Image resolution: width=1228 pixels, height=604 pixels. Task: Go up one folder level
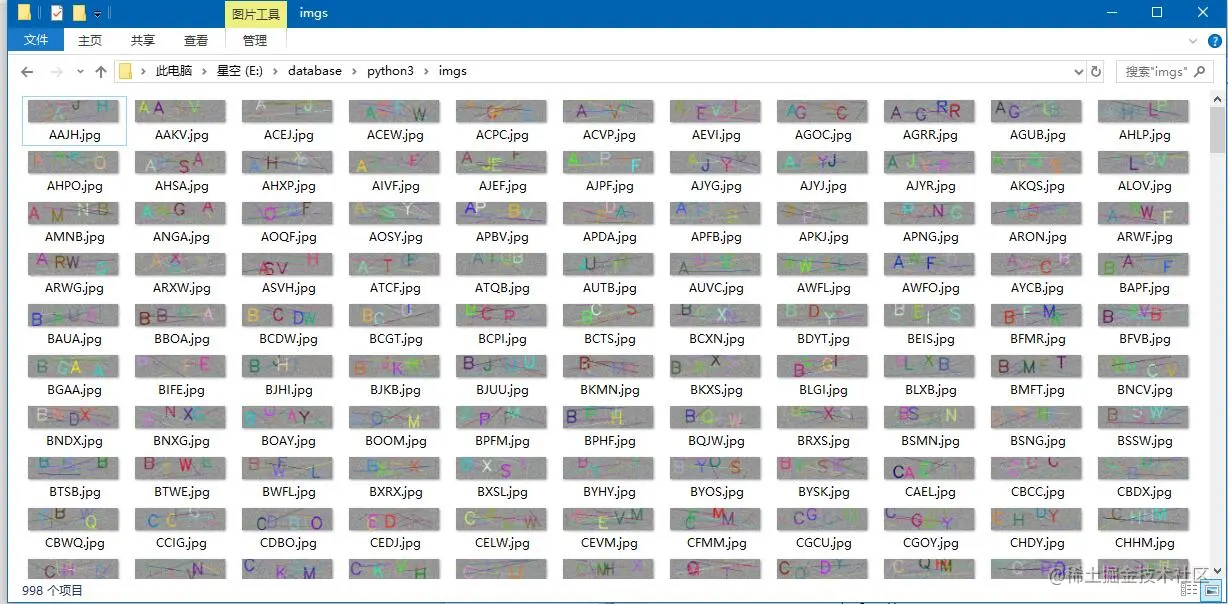click(101, 72)
